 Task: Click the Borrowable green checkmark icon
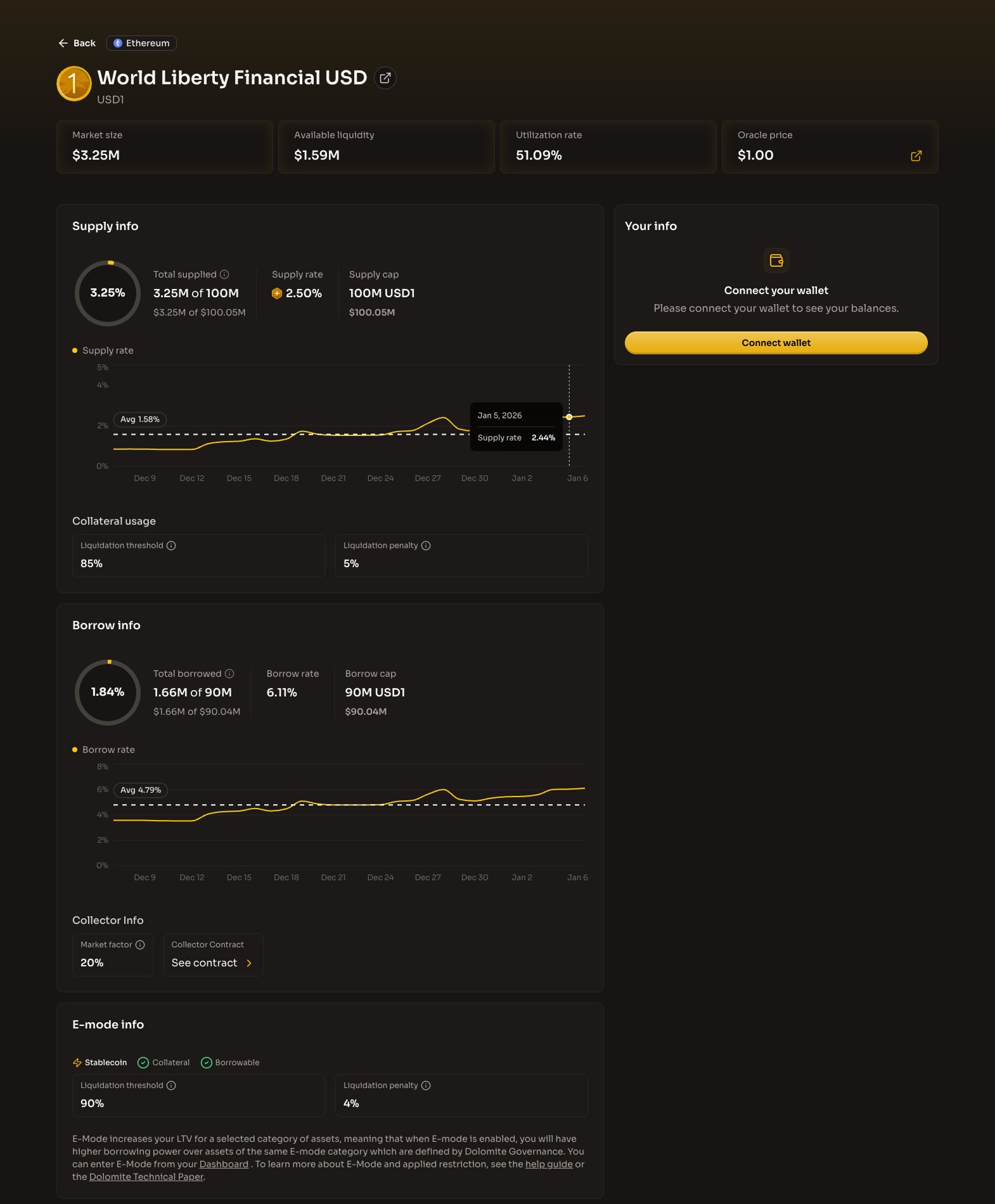click(206, 1063)
